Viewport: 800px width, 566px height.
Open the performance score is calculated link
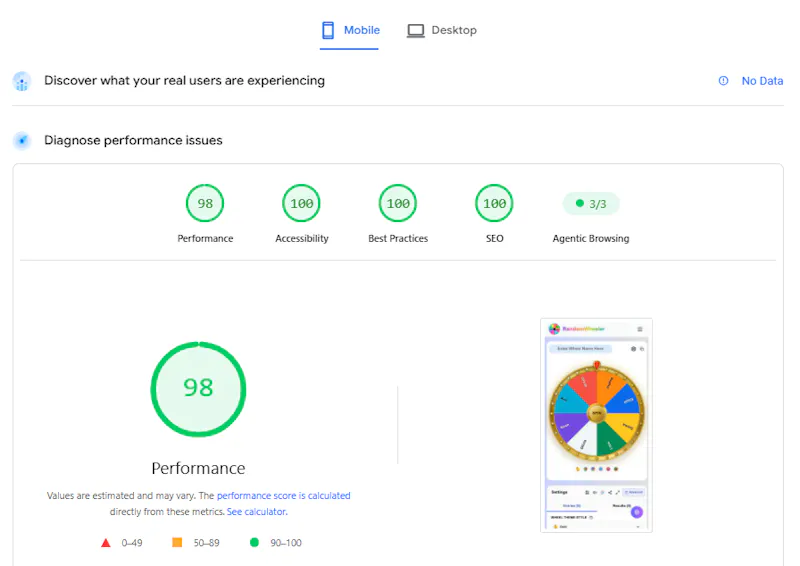[x=284, y=496]
